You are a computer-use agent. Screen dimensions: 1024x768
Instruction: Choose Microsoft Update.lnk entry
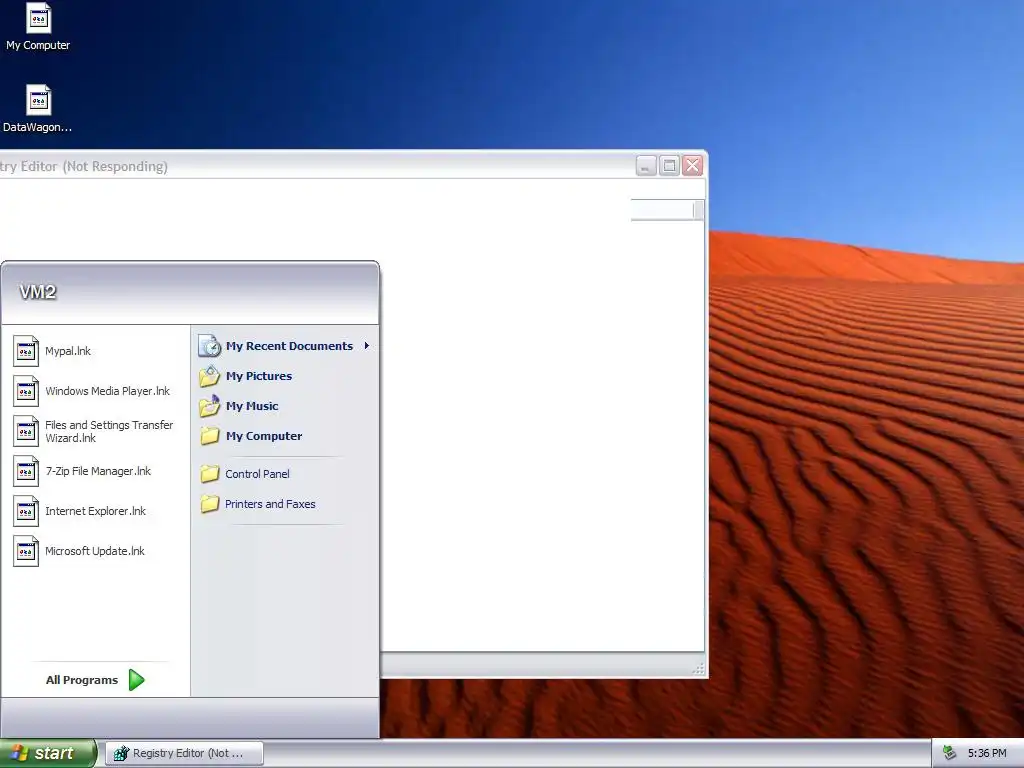coord(95,551)
